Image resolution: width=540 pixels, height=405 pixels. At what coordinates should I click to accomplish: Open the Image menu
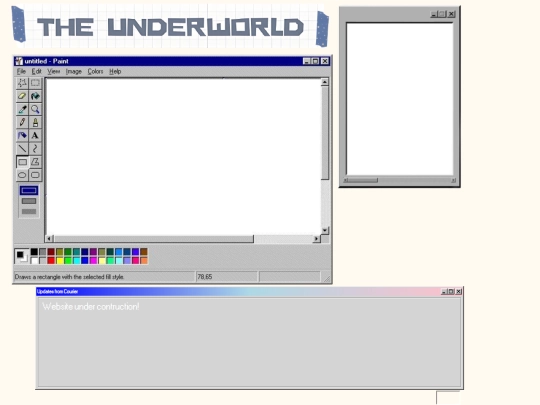(x=73, y=71)
